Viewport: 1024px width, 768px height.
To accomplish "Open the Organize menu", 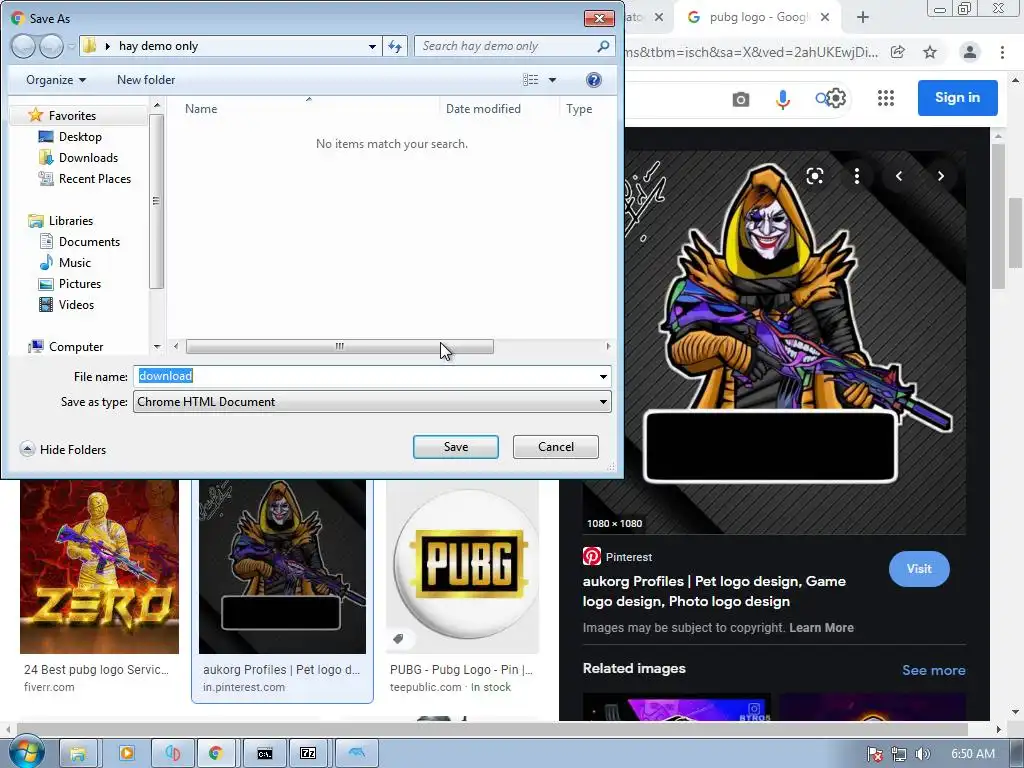I will point(56,80).
